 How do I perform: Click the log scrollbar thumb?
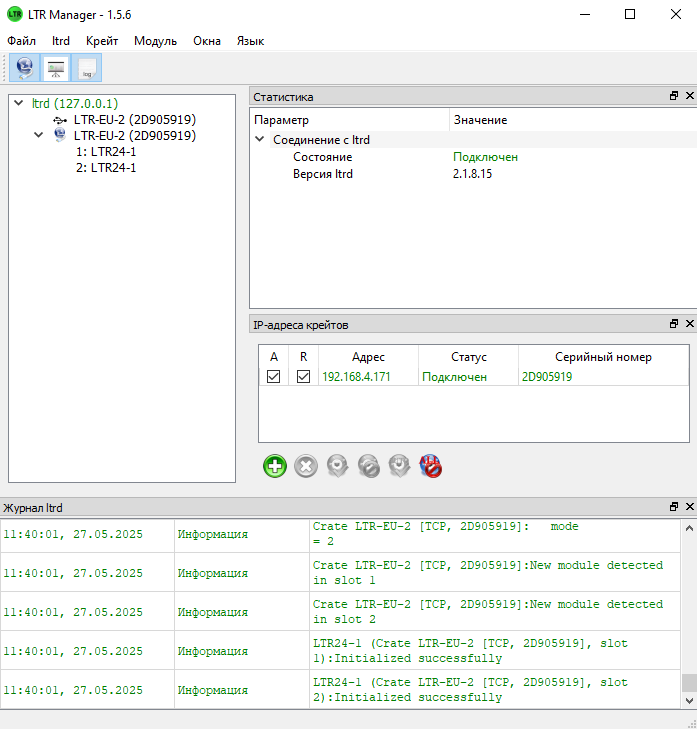pyautogui.click(x=689, y=683)
